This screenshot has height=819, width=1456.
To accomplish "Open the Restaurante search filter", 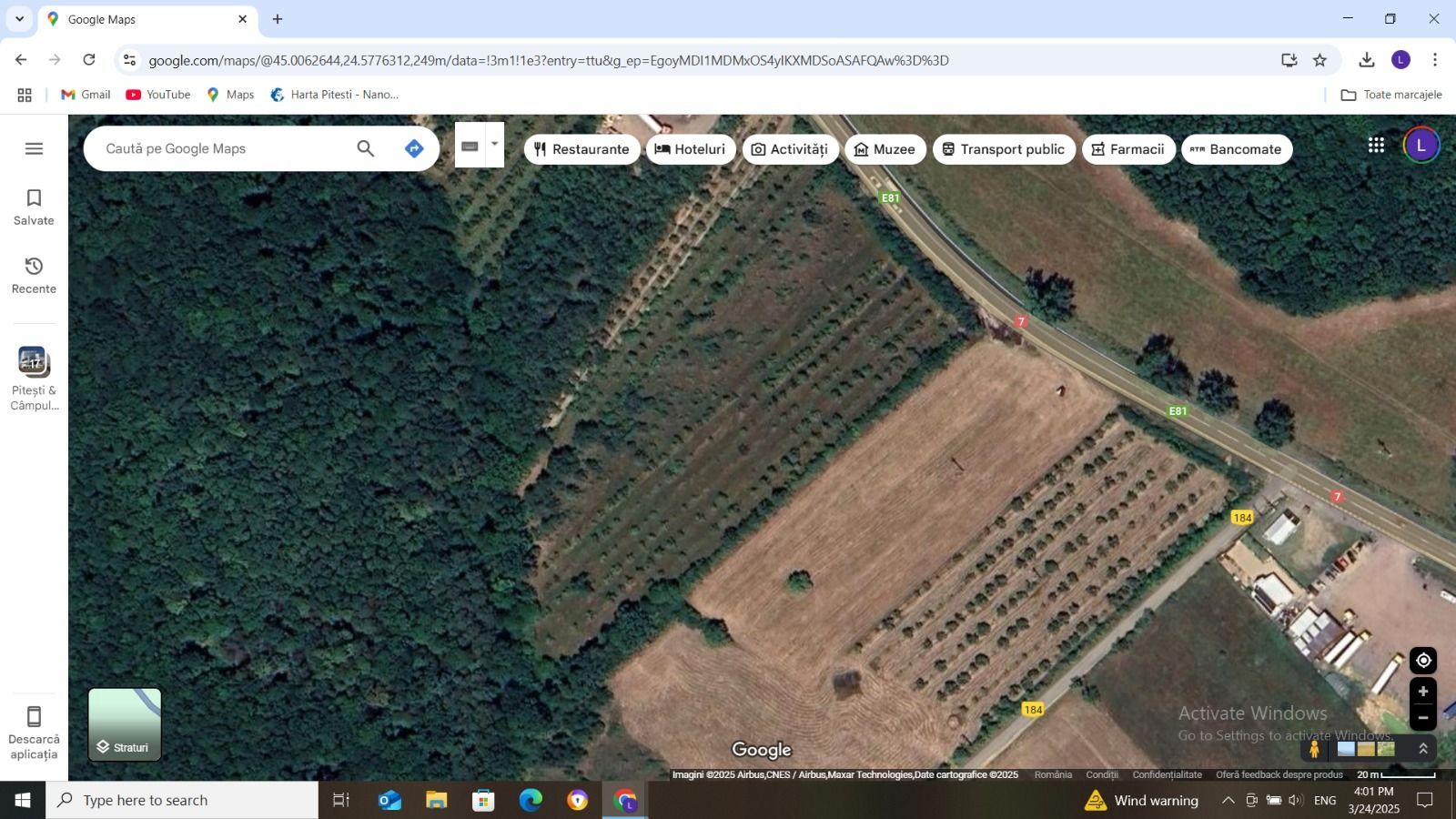I will tap(581, 148).
